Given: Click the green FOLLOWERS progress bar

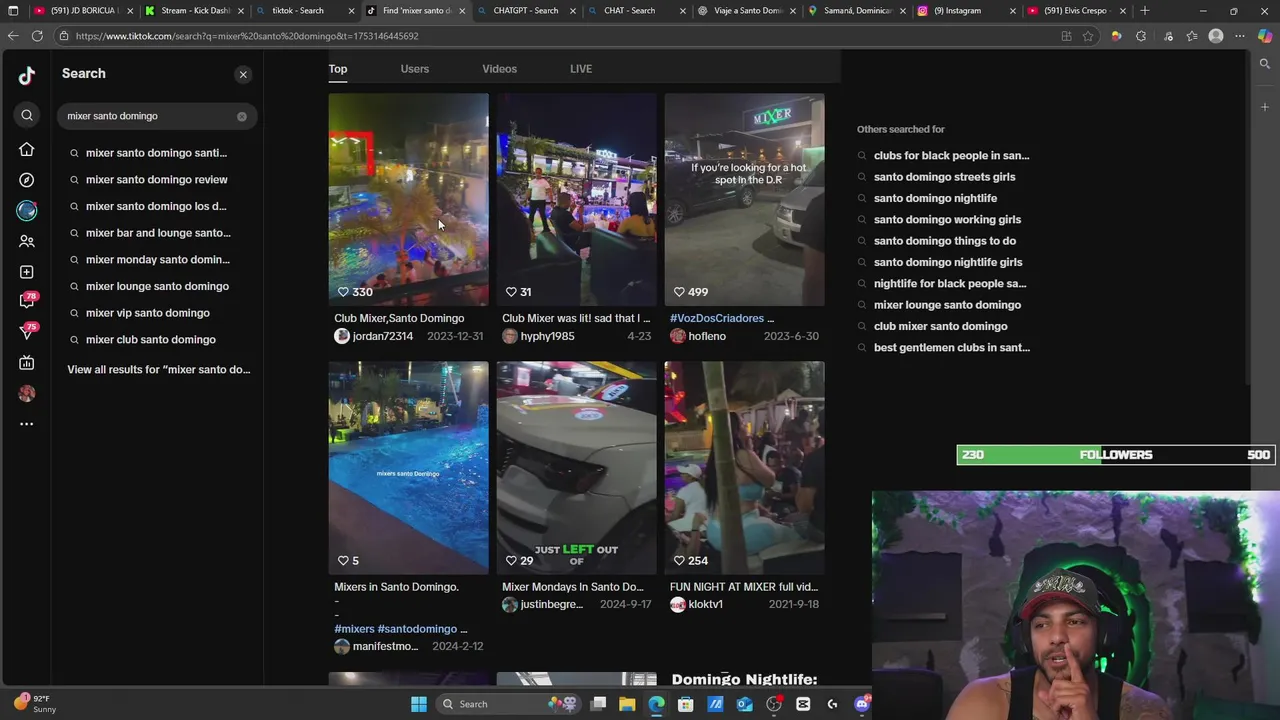Looking at the screenshot, I should [x=1115, y=455].
